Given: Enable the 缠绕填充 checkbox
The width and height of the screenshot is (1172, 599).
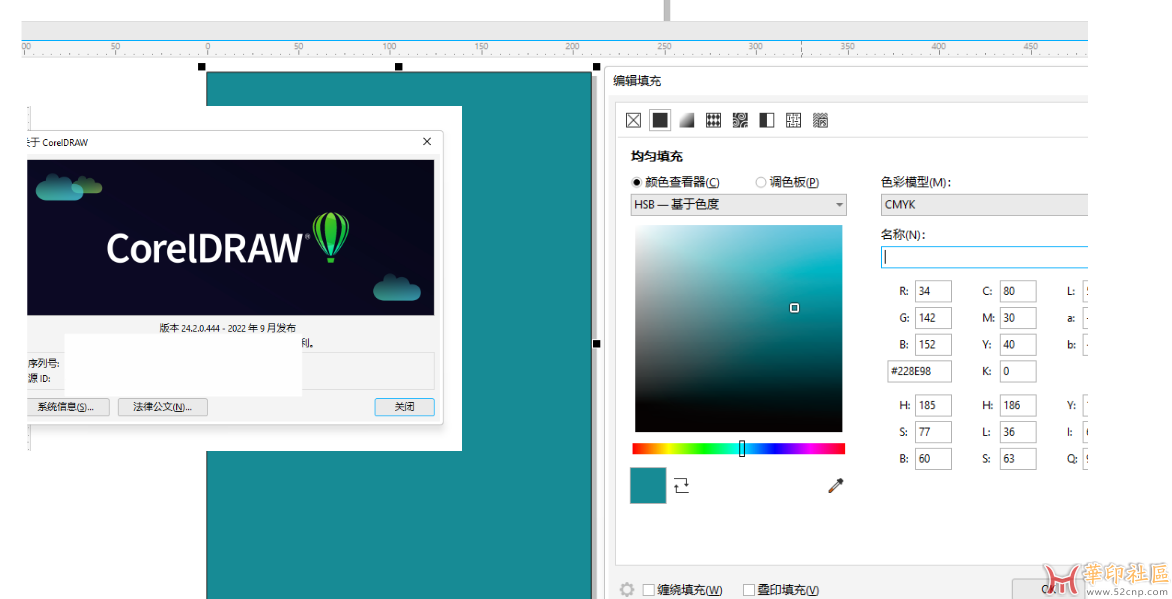Looking at the screenshot, I should 649,590.
